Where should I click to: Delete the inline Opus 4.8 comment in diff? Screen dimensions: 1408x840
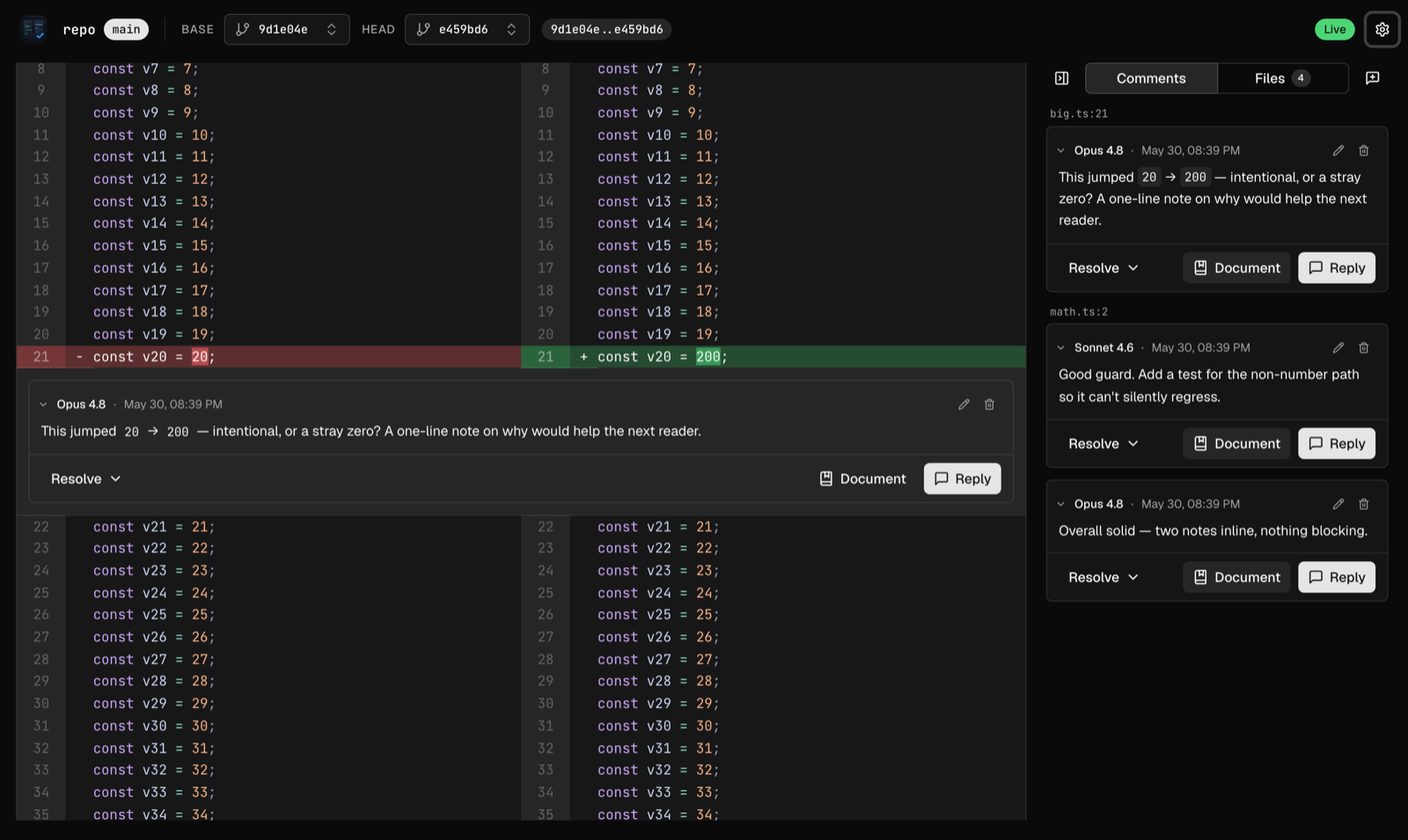(989, 405)
